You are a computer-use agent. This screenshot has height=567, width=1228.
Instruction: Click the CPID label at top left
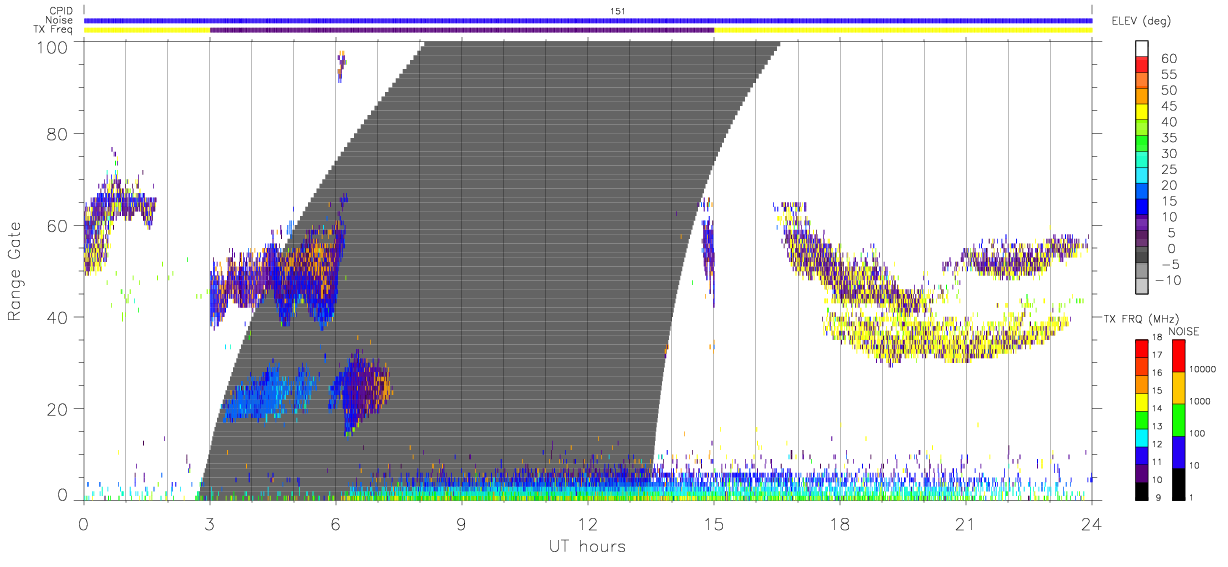60,11
